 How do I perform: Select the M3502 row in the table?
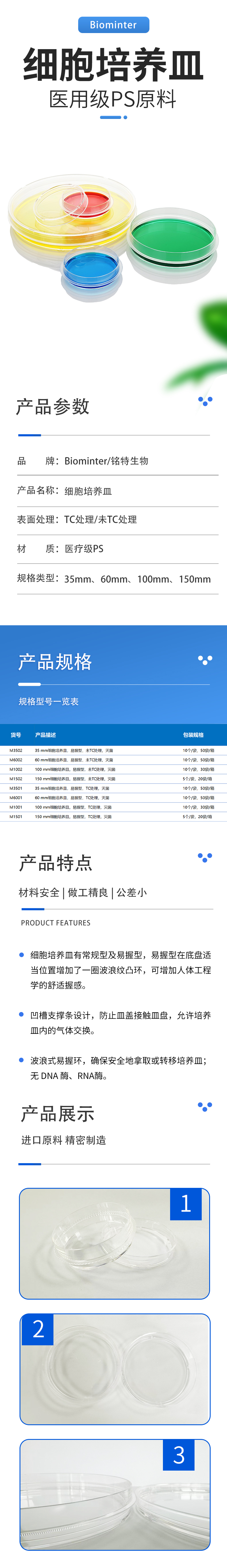click(x=113, y=751)
